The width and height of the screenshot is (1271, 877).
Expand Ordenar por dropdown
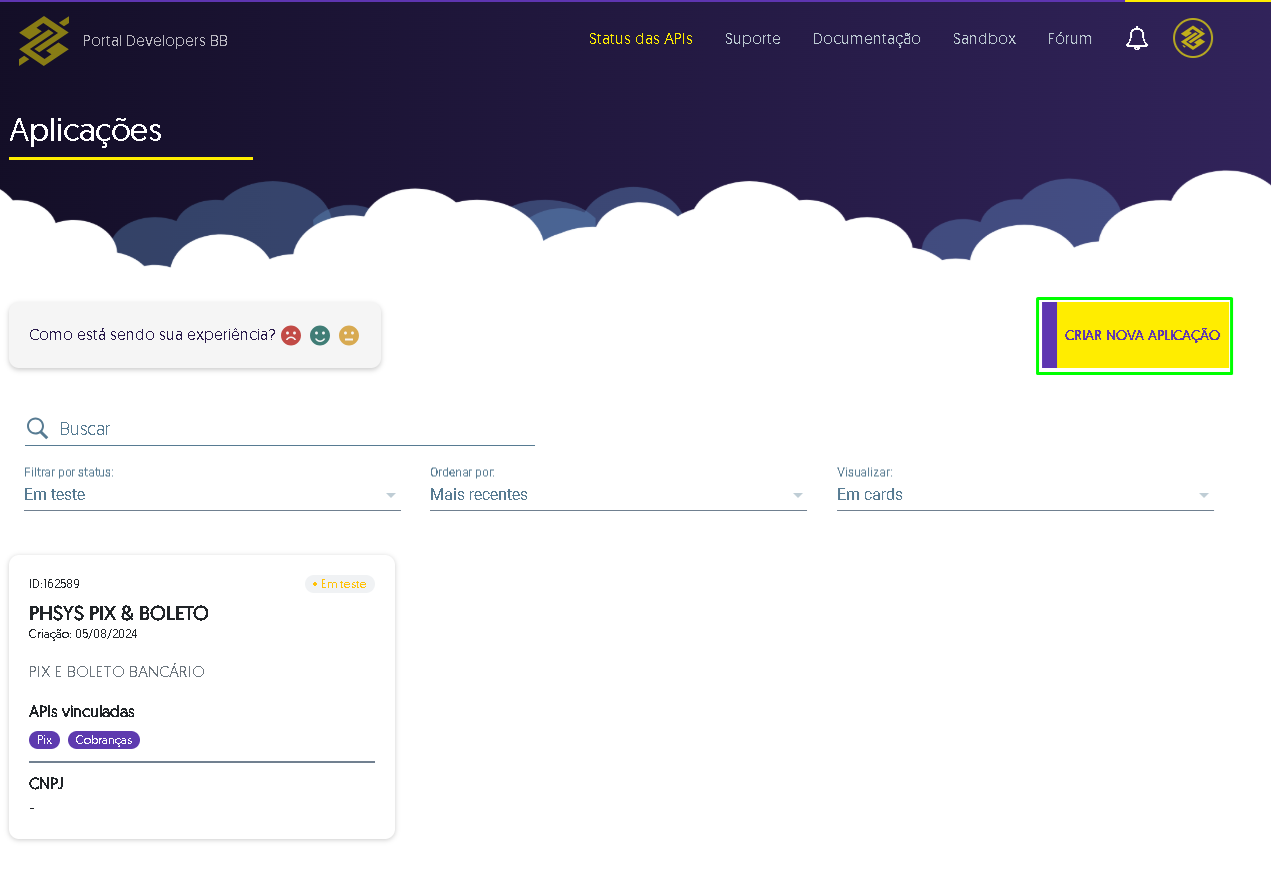pos(618,494)
